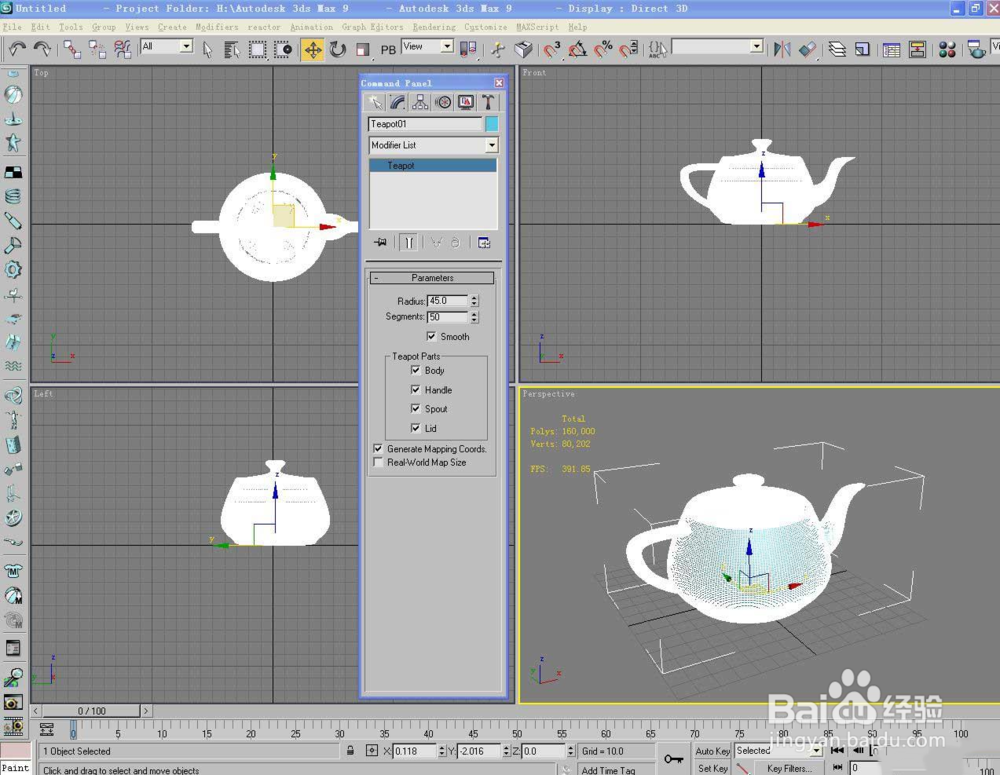The height and width of the screenshot is (775, 1000).
Task: Toggle Absolute/Offset transform type-in mode
Action: click(x=372, y=751)
